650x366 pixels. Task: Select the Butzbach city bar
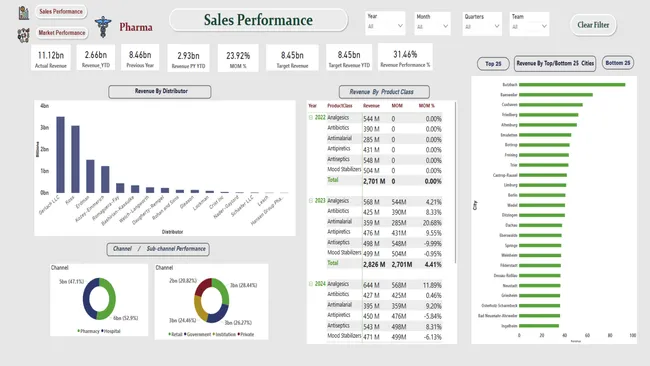(572, 85)
